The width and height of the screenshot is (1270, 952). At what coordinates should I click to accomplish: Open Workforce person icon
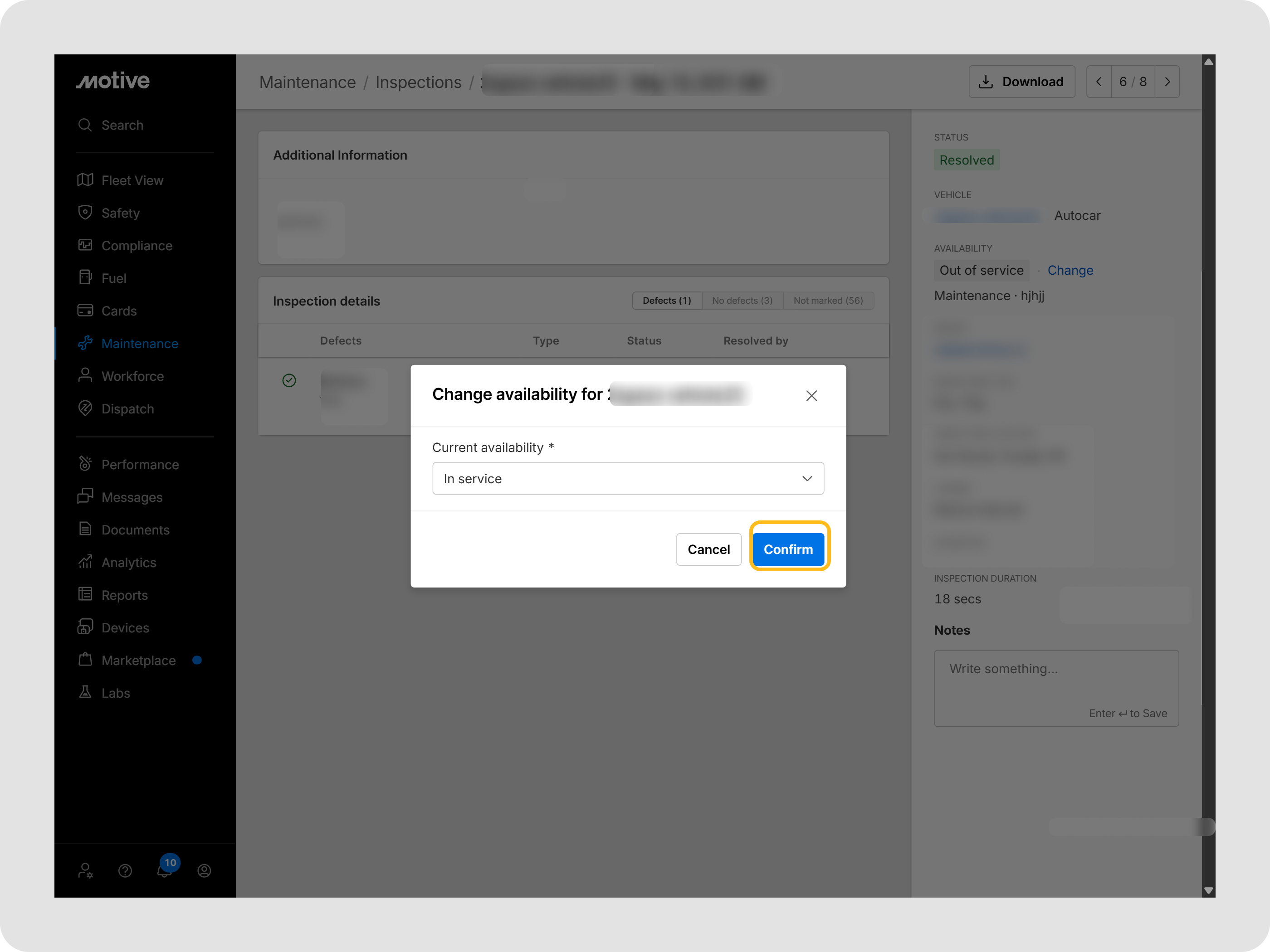pyautogui.click(x=85, y=376)
